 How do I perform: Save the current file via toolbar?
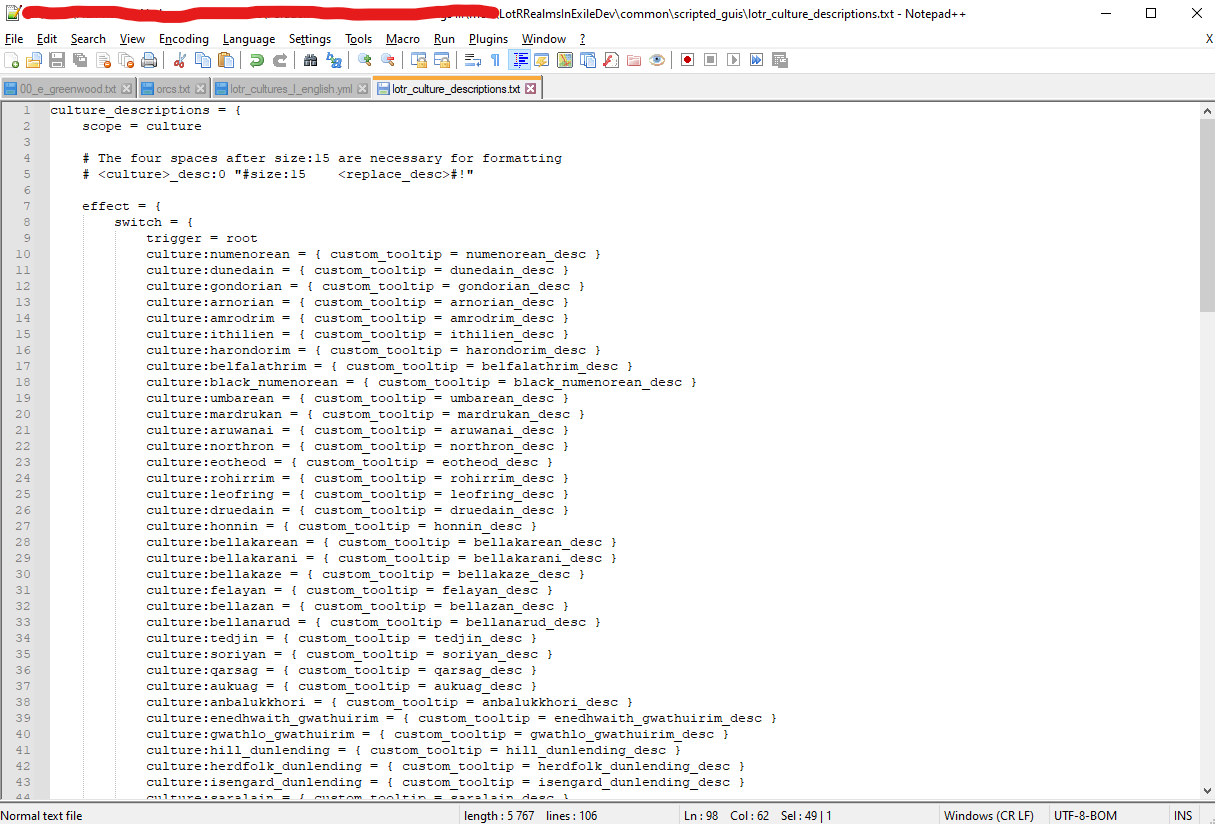(x=57, y=60)
